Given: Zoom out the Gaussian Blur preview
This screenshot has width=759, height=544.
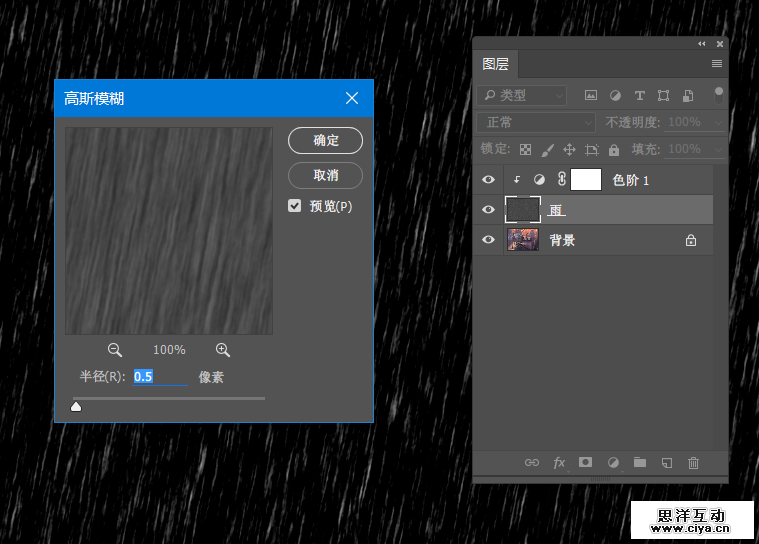Looking at the screenshot, I should 115,350.
